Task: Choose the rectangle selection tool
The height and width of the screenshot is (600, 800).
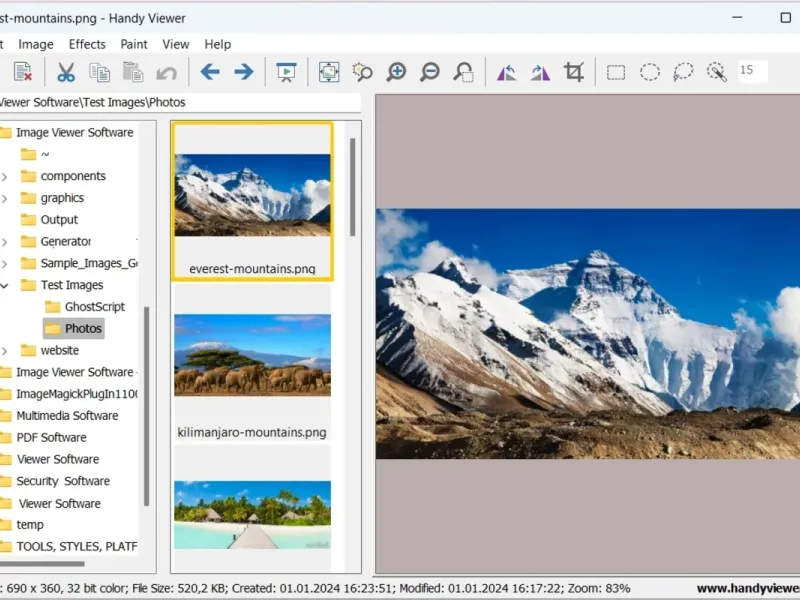Action: click(x=616, y=72)
